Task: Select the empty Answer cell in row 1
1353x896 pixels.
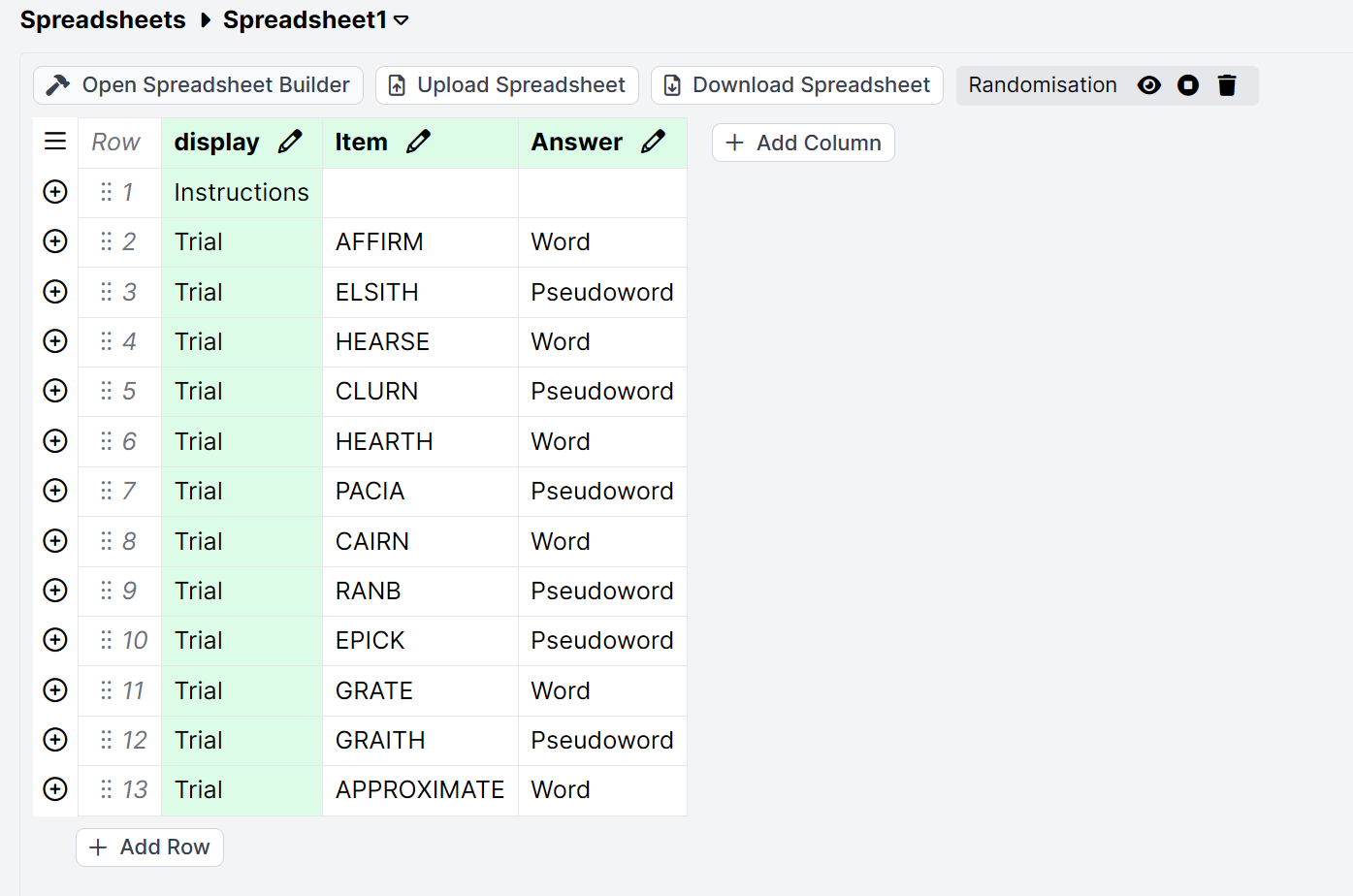Action: (x=602, y=192)
